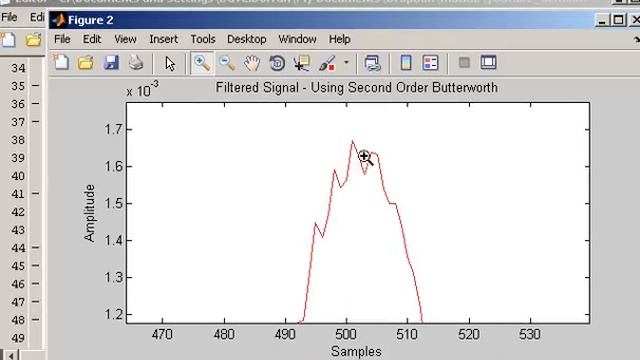
Task: Save the figure with the floppy disk icon
Action: 111,63
